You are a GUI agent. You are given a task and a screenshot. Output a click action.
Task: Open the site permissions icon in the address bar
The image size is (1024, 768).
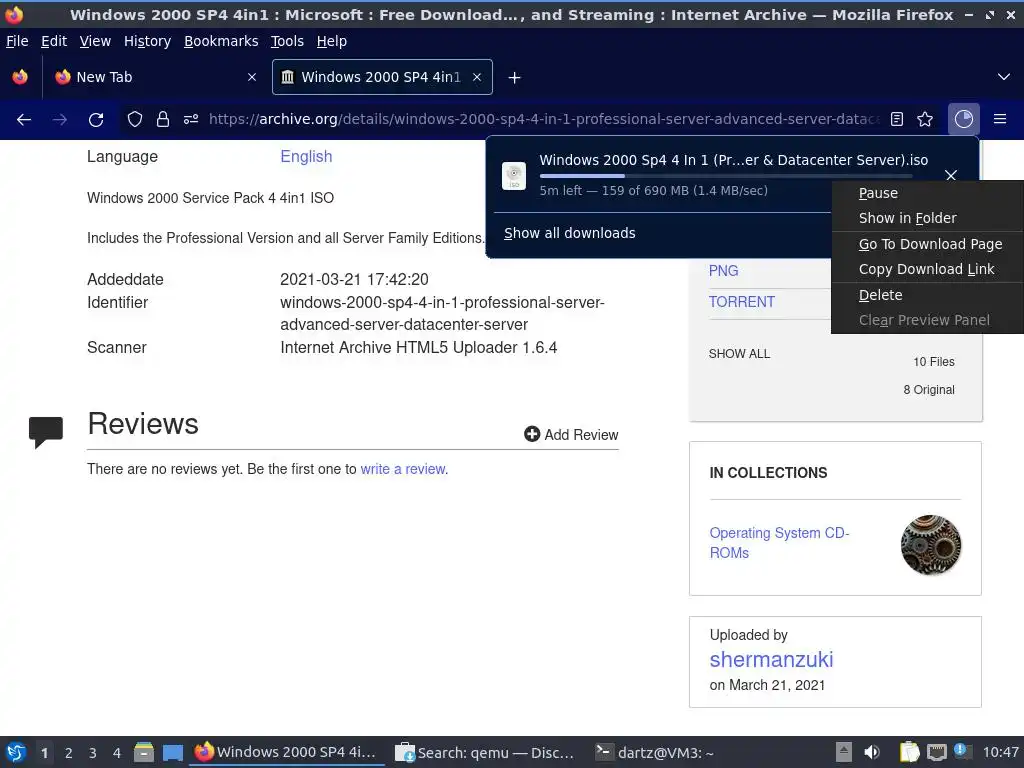pyautogui.click(x=191, y=119)
